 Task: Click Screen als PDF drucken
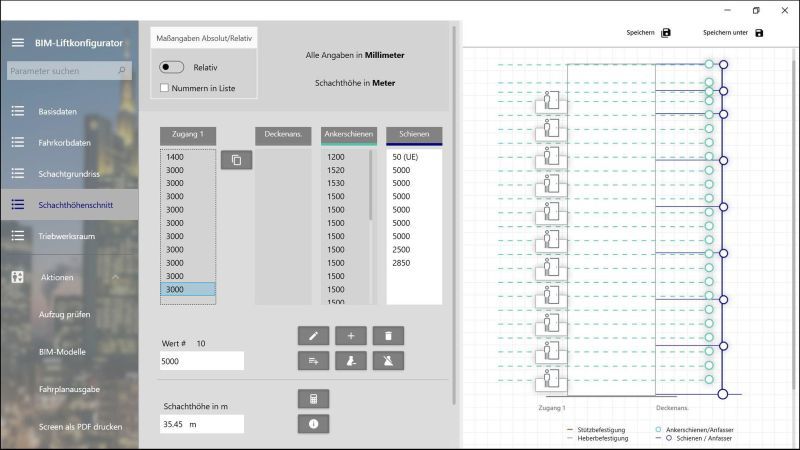point(81,426)
